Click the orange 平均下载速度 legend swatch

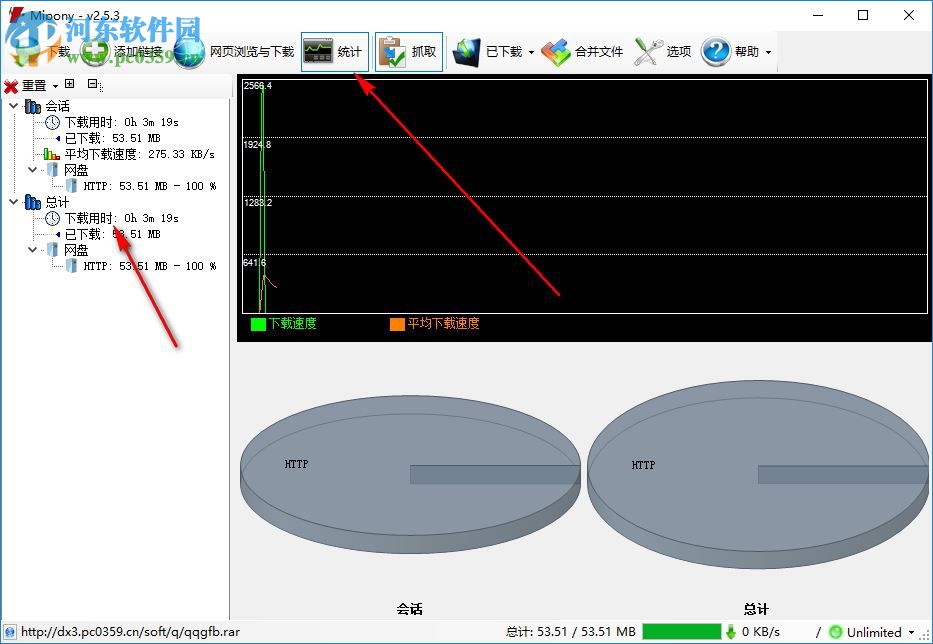coord(397,324)
